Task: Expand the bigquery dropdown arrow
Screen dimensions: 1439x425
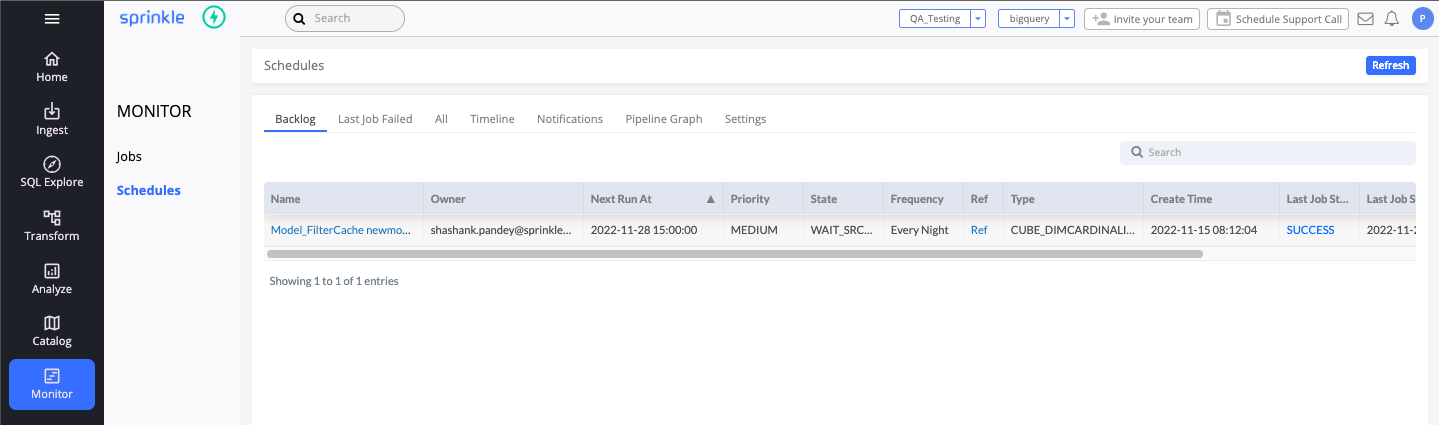Action: tap(1067, 19)
